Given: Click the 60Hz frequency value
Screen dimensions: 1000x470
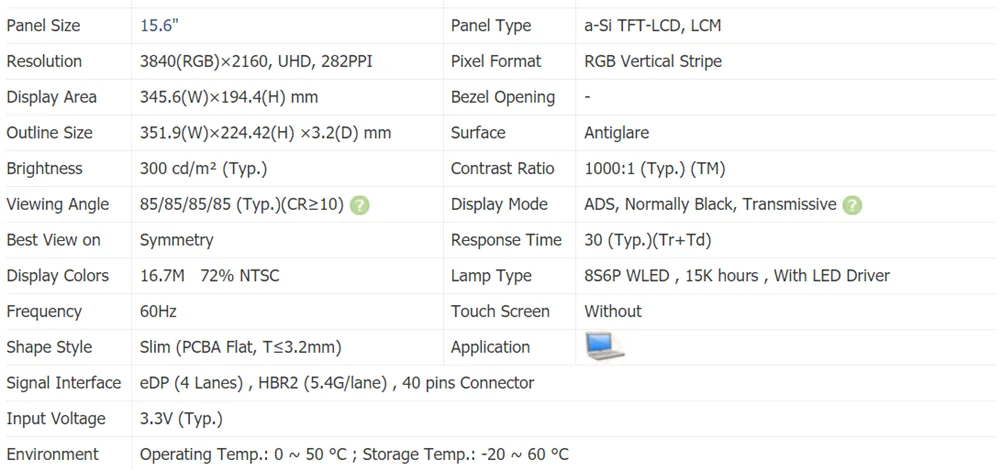Looking at the screenshot, I should click(x=158, y=312).
